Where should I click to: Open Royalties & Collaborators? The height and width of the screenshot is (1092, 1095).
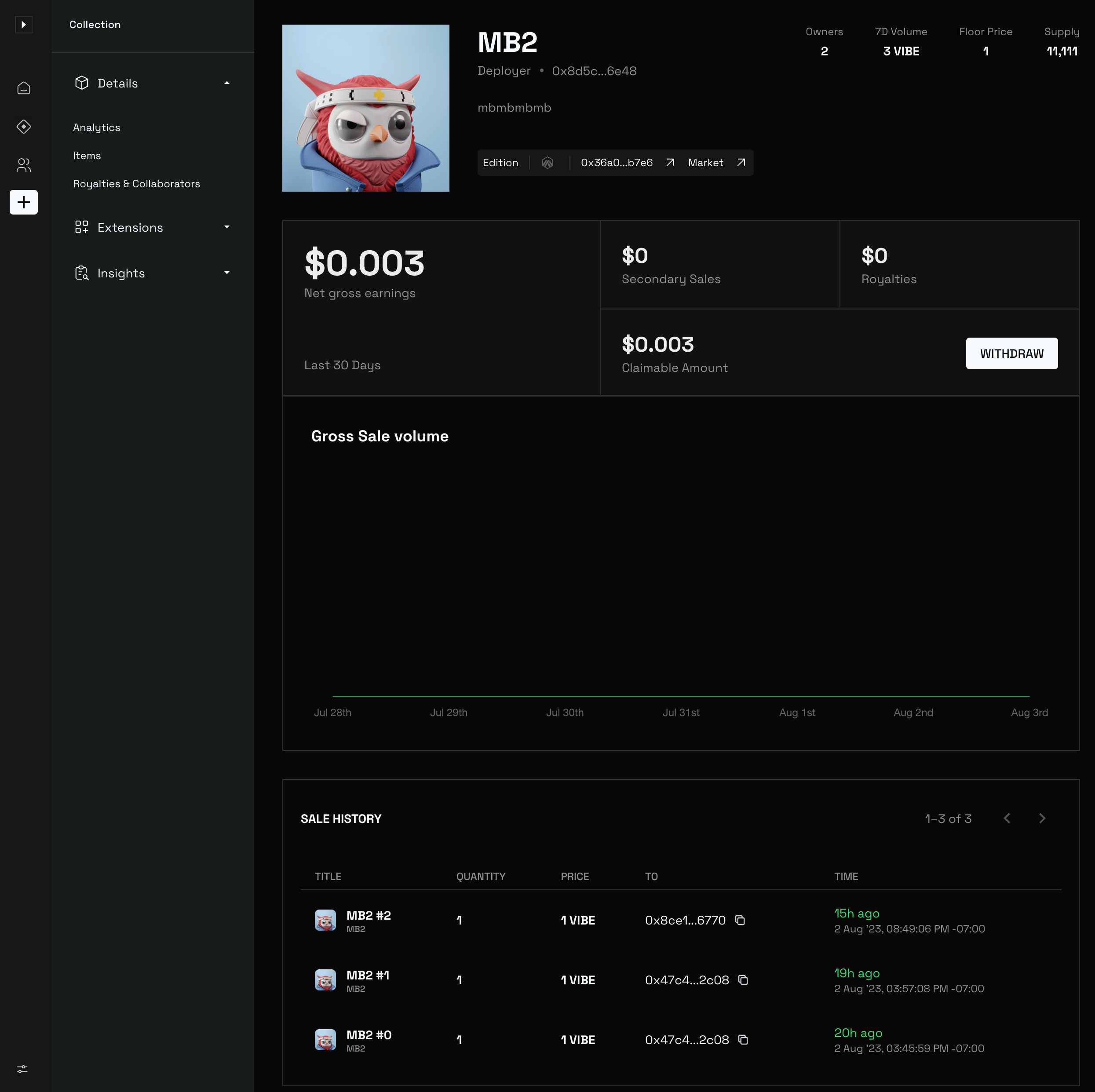[136, 184]
